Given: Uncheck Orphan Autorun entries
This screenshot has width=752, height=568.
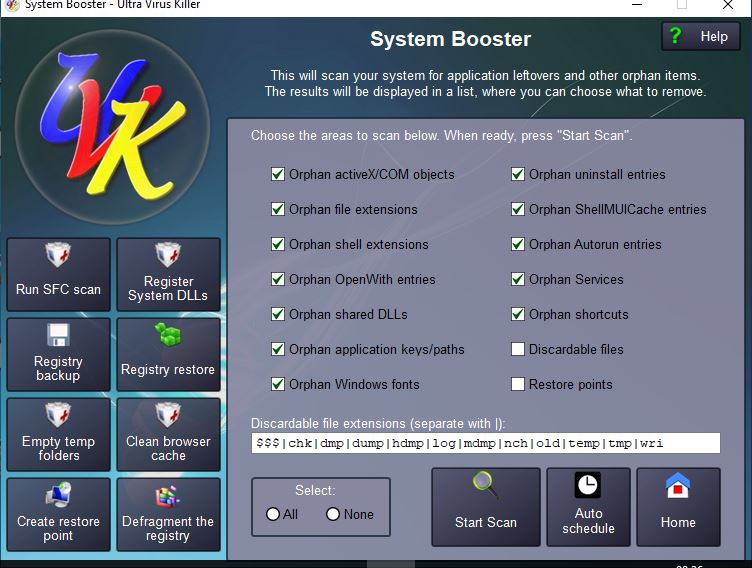Looking at the screenshot, I should click(x=517, y=244).
